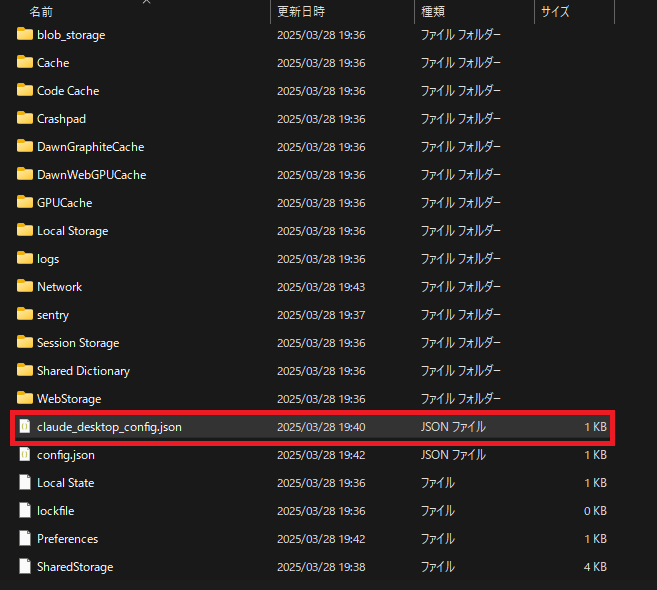Image resolution: width=657 pixels, height=590 pixels.
Task: Sort by the サイズ column header
Action: click(555, 12)
